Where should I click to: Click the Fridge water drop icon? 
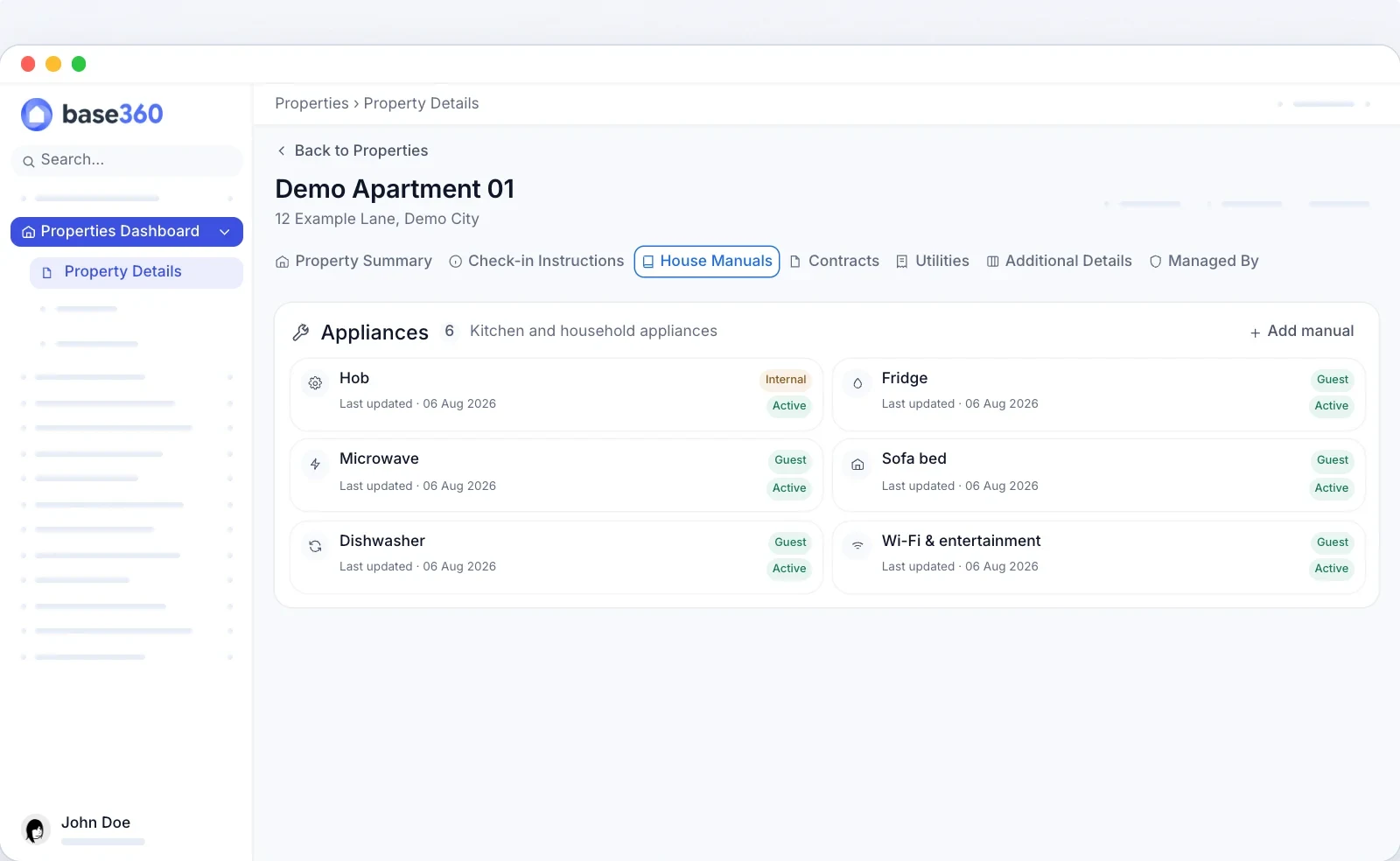pyautogui.click(x=857, y=383)
